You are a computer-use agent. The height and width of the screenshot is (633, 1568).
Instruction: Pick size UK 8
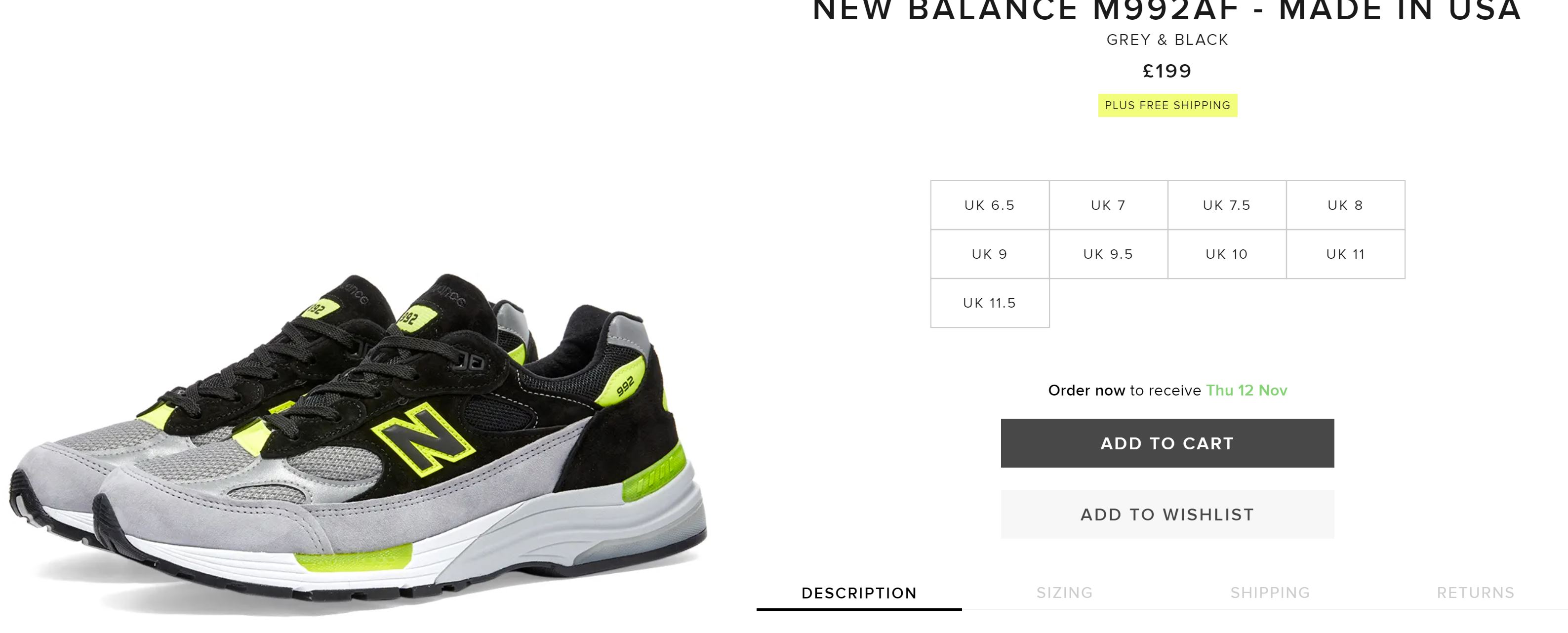click(1346, 205)
